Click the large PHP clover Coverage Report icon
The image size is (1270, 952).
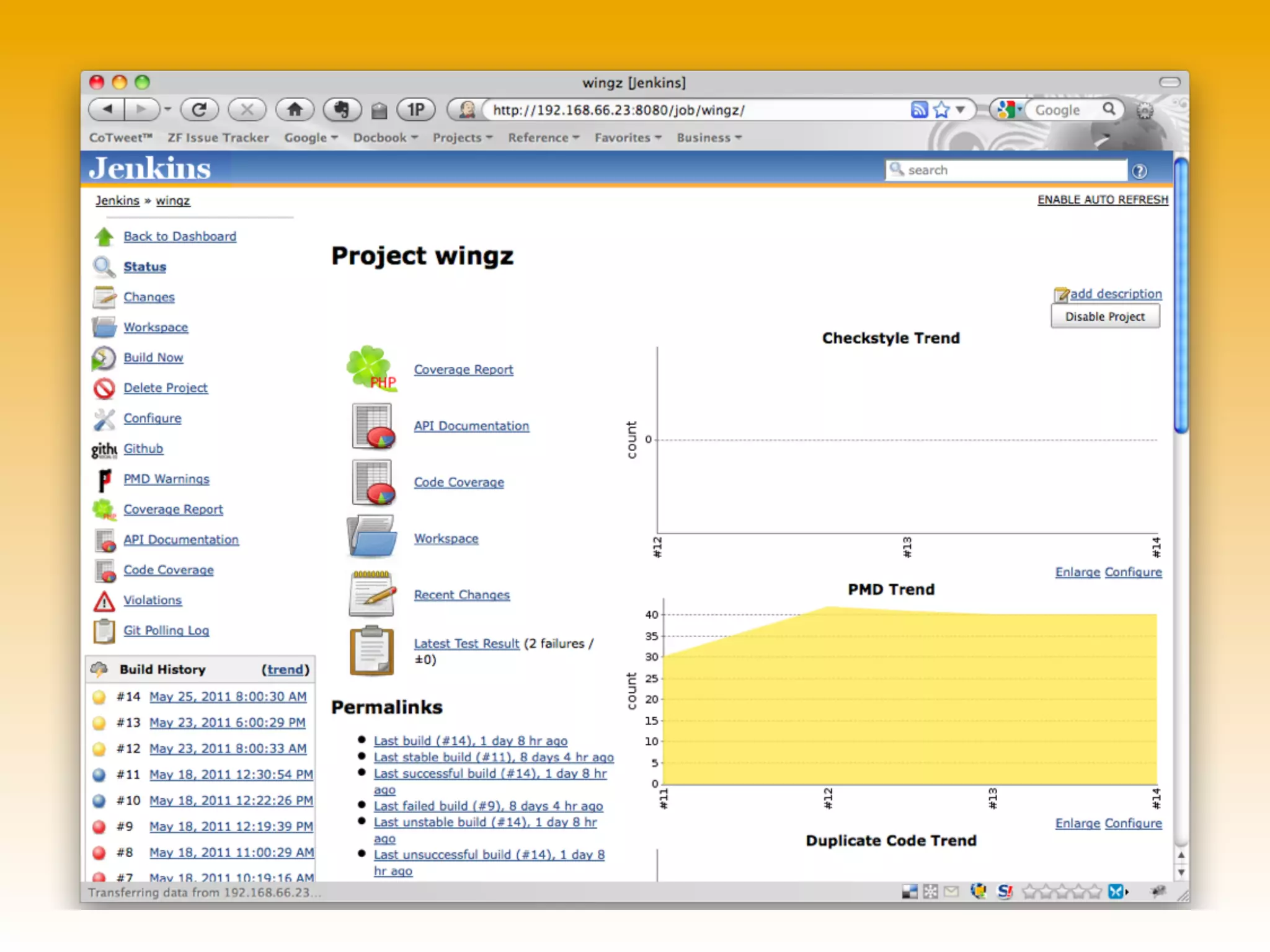pyautogui.click(x=371, y=369)
